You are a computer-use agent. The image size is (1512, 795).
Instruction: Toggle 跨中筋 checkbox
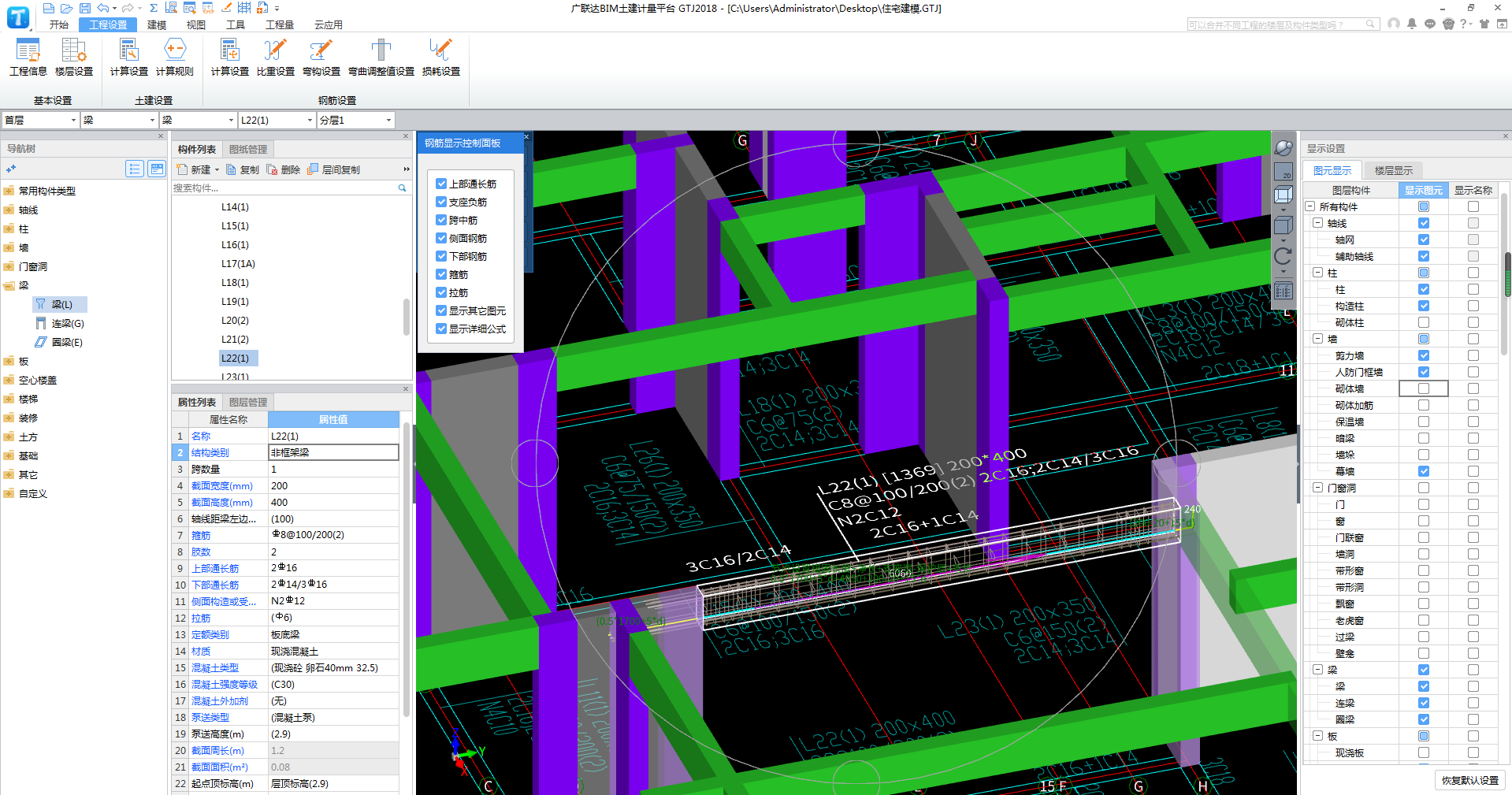441,220
